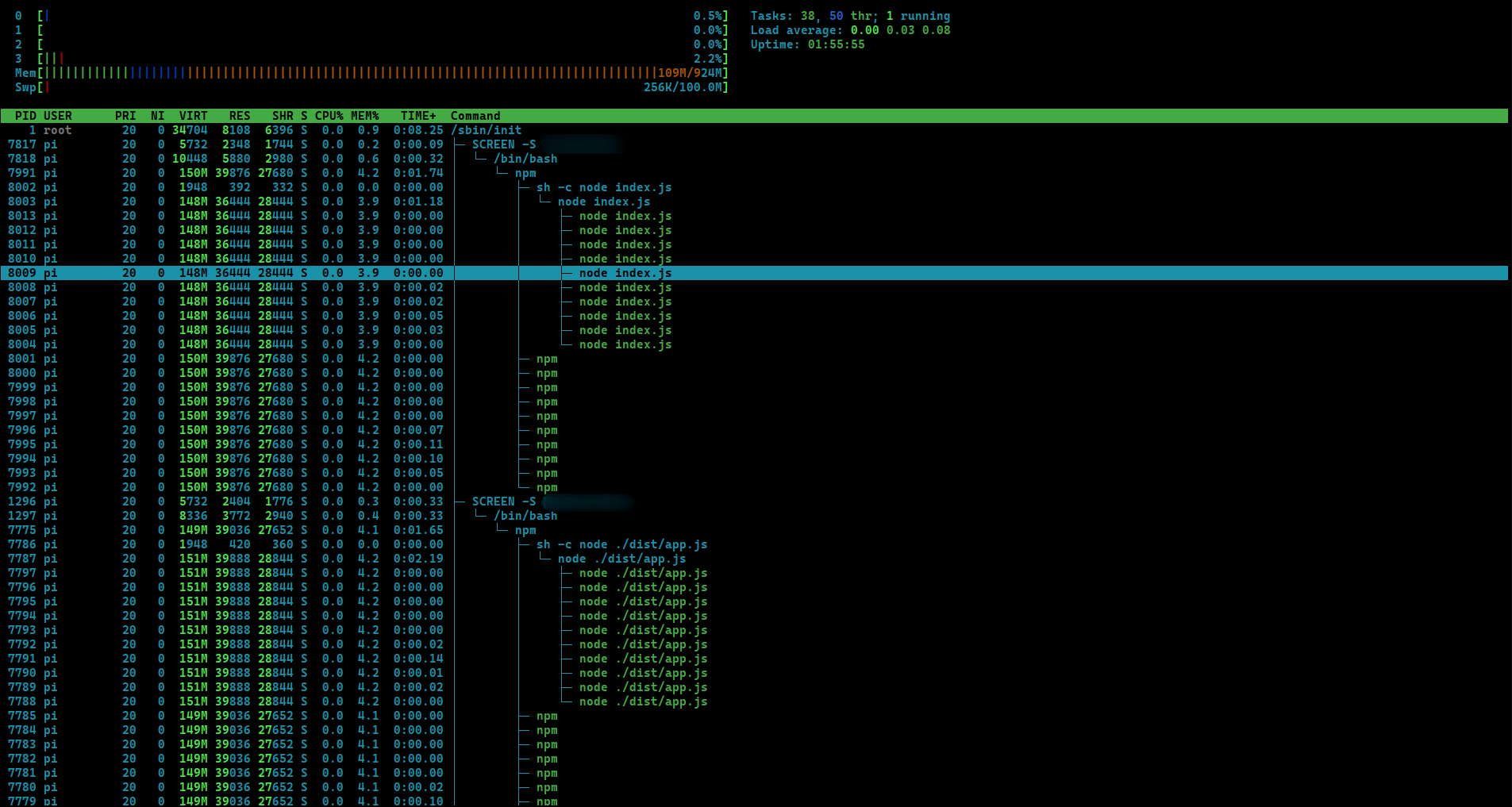Sort by the NI column header
The image size is (1512, 807).
[x=157, y=116]
